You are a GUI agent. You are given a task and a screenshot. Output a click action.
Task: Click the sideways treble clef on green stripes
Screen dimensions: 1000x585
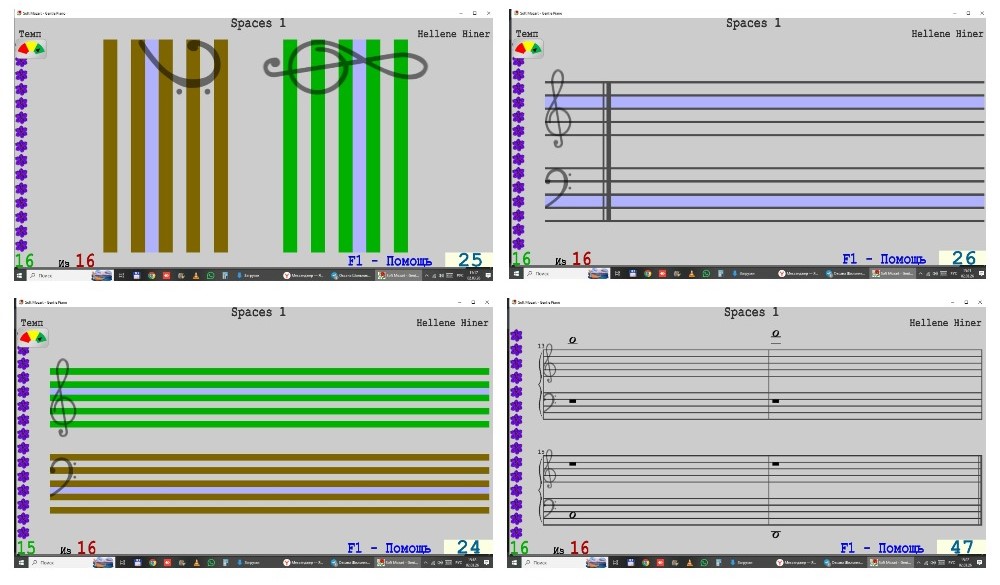343,66
